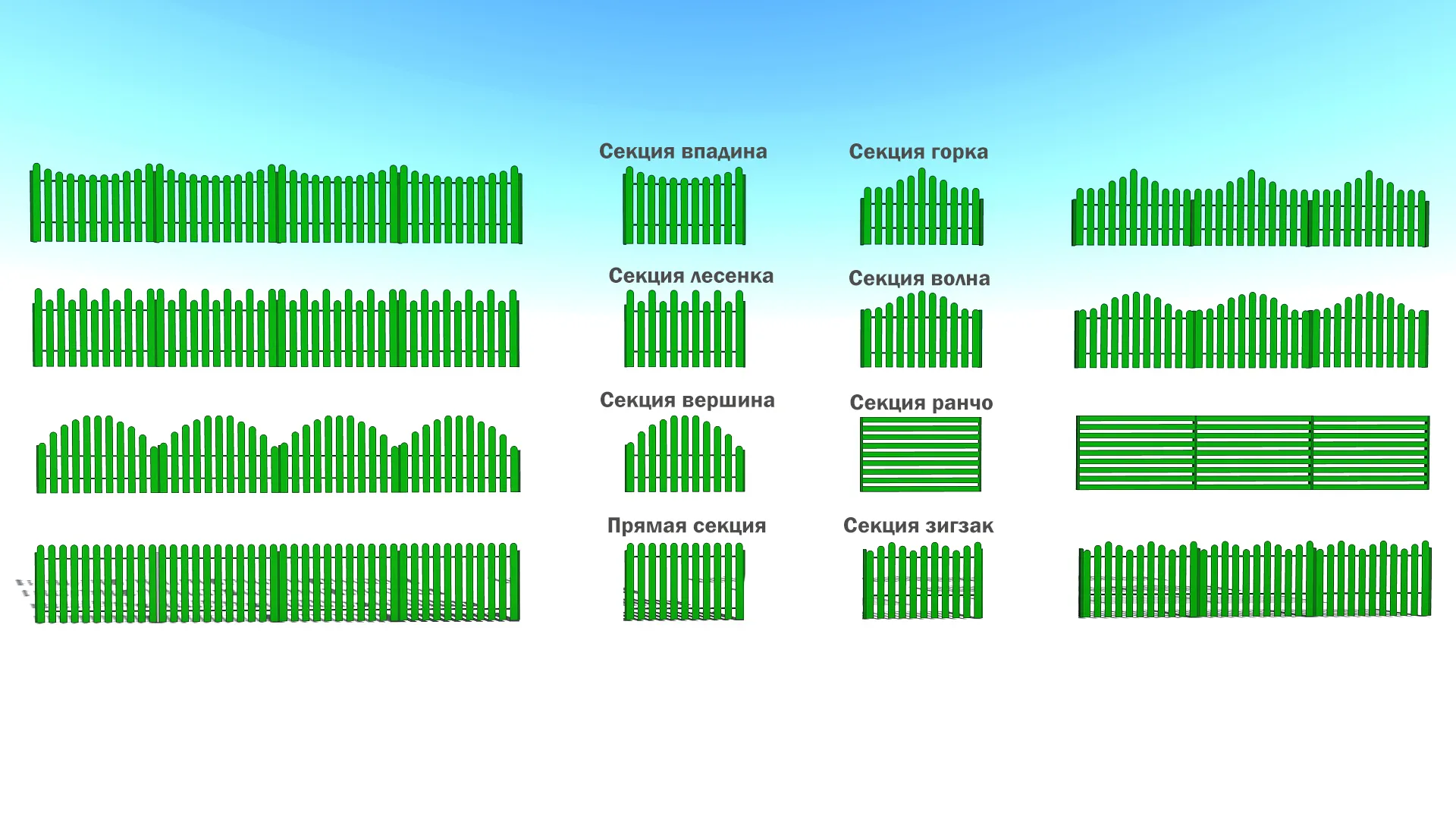Click the 'Секция ранчо' text label
This screenshot has height=819, width=1456.
pyautogui.click(x=921, y=403)
